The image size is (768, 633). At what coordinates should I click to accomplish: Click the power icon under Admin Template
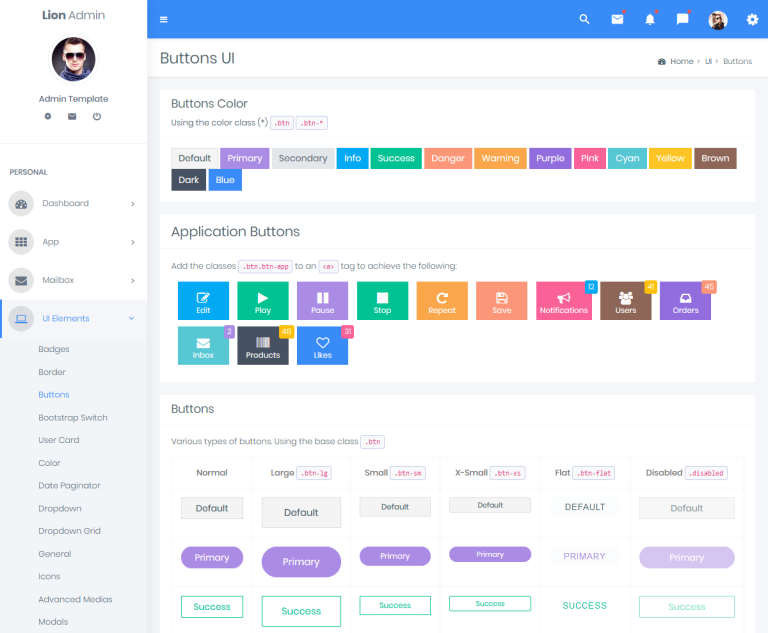97,117
